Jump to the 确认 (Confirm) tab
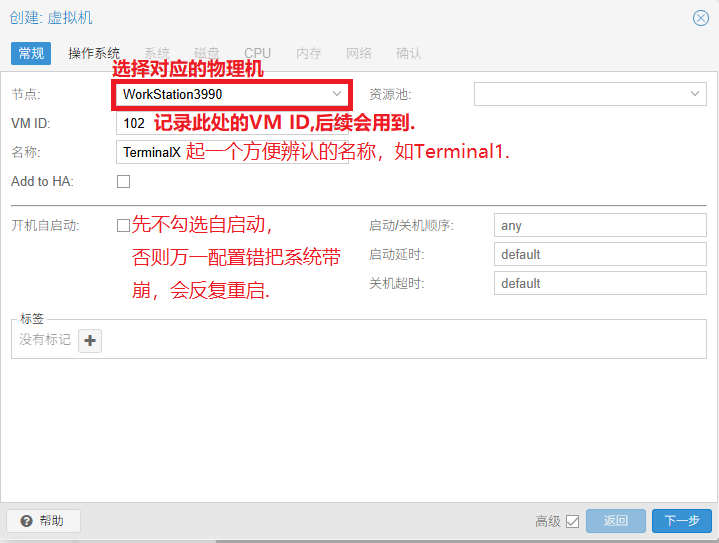Viewport: 719px width, 543px height. (x=409, y=53)
